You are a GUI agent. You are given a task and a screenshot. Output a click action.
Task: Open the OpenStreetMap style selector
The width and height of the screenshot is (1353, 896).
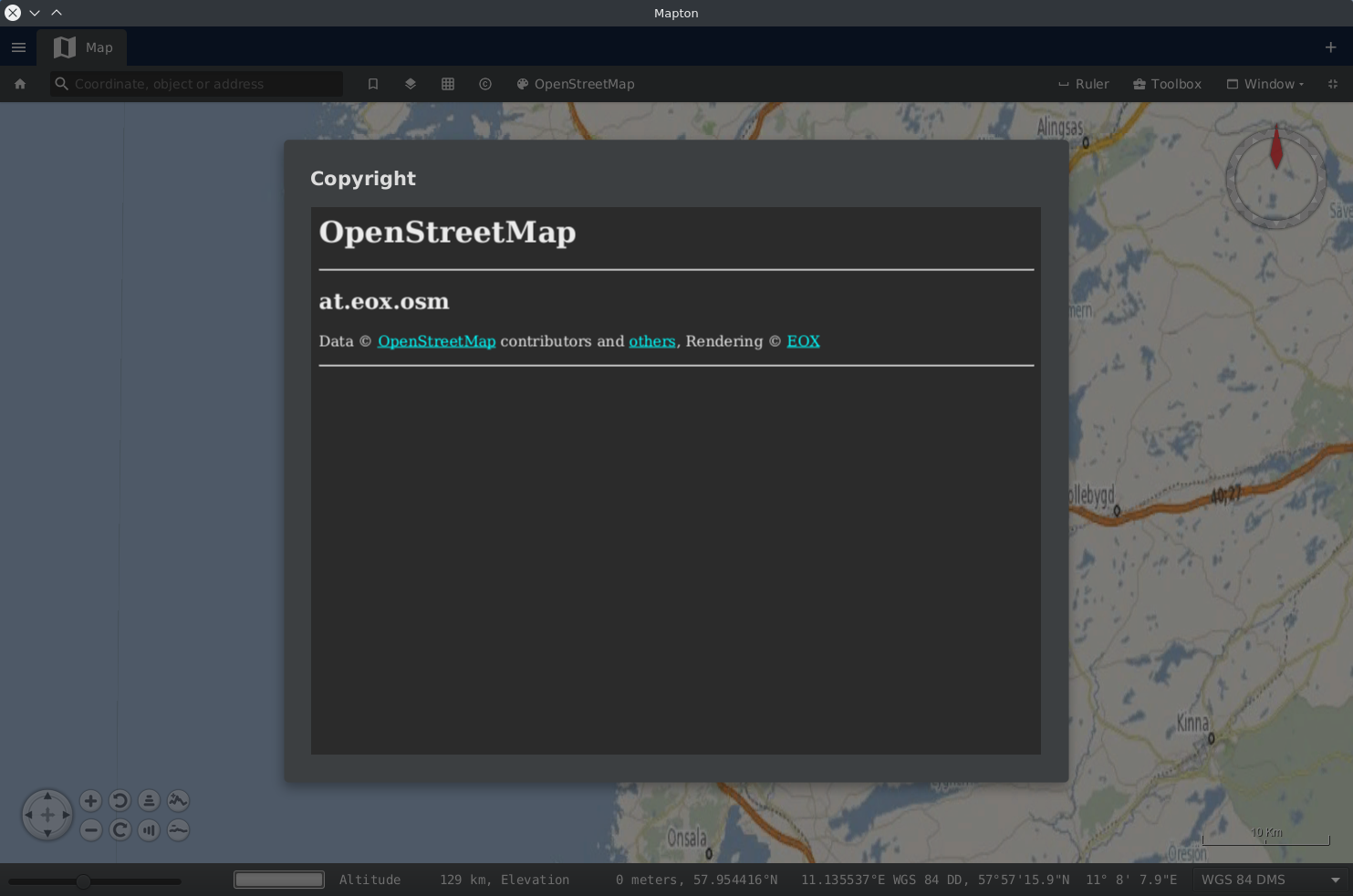576,84
